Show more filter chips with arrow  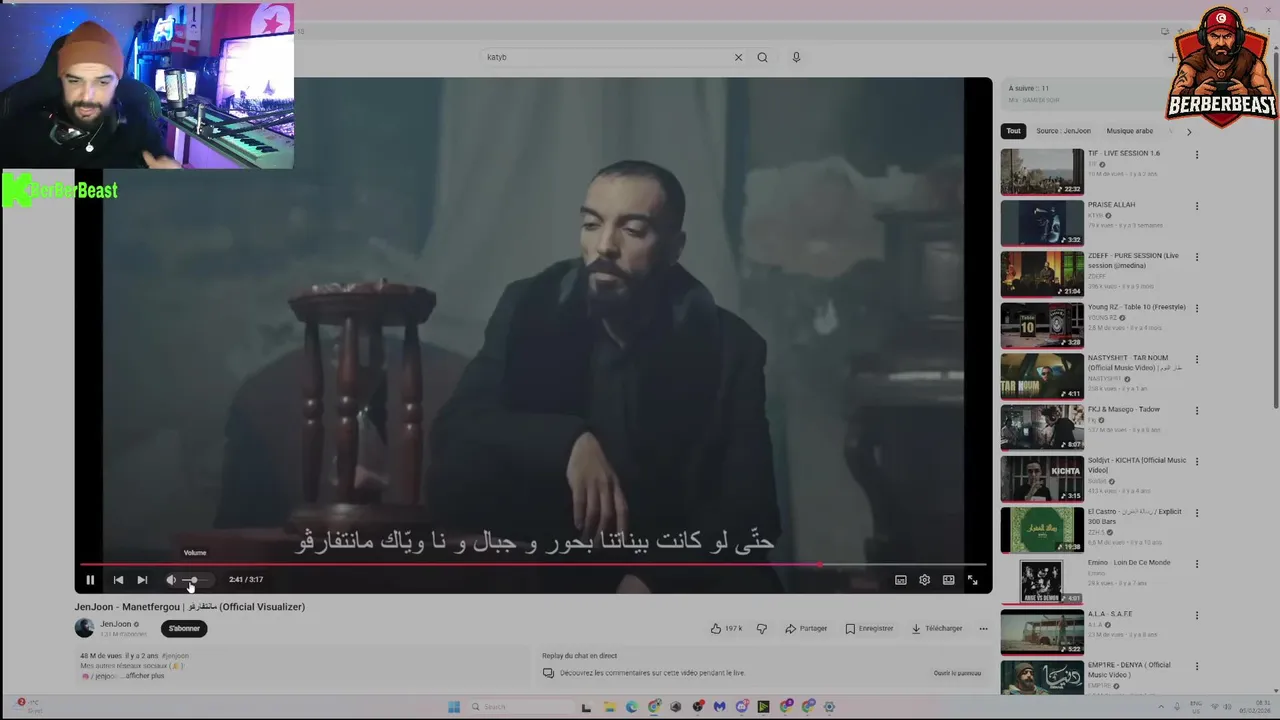(x=1188, y=131)
